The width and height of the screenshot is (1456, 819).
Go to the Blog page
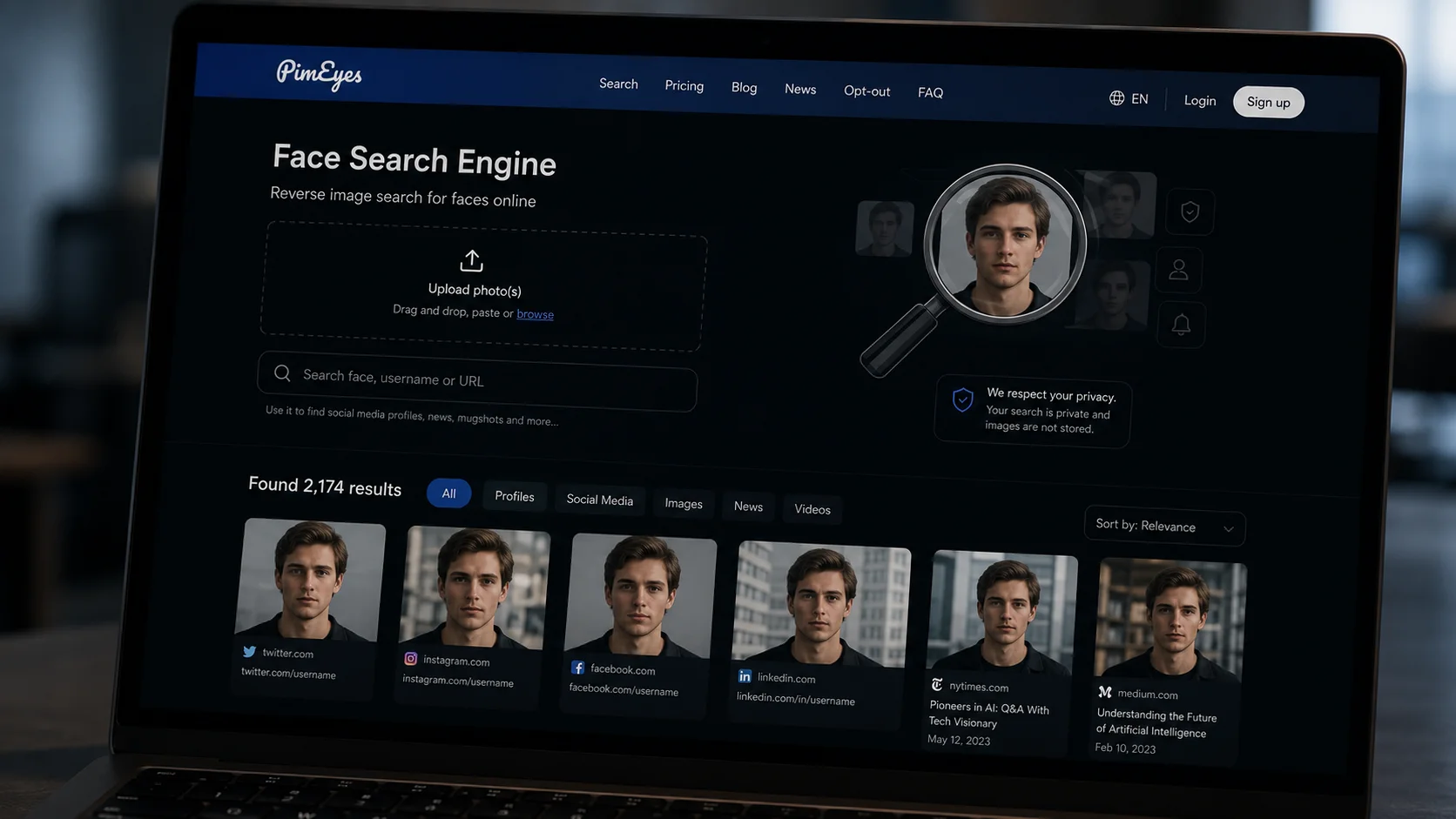[x=744, y=87]
